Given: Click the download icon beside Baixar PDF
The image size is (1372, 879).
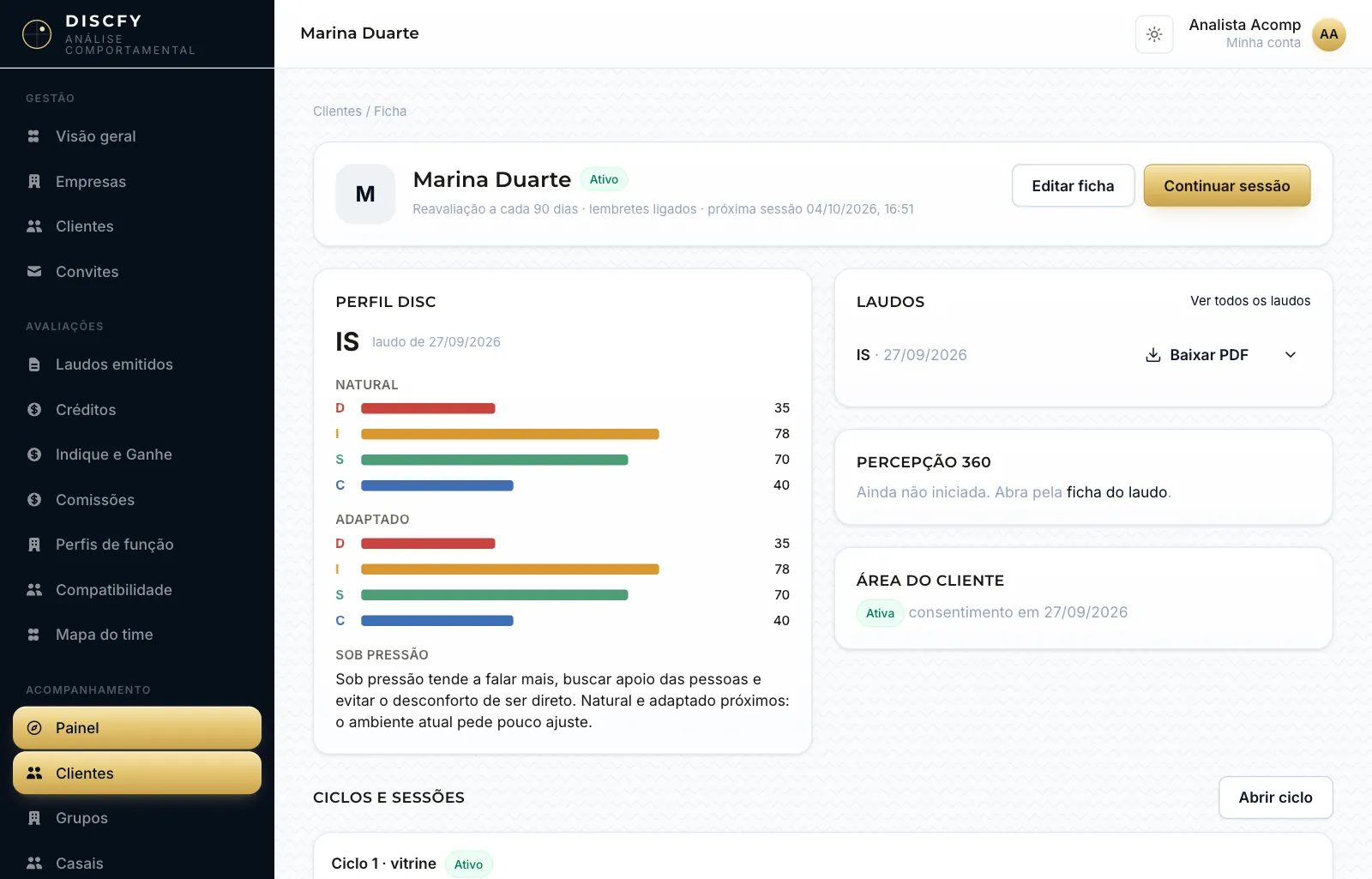Looking at the screenshot, I should pyautogui.click(x=1153, y=355).
